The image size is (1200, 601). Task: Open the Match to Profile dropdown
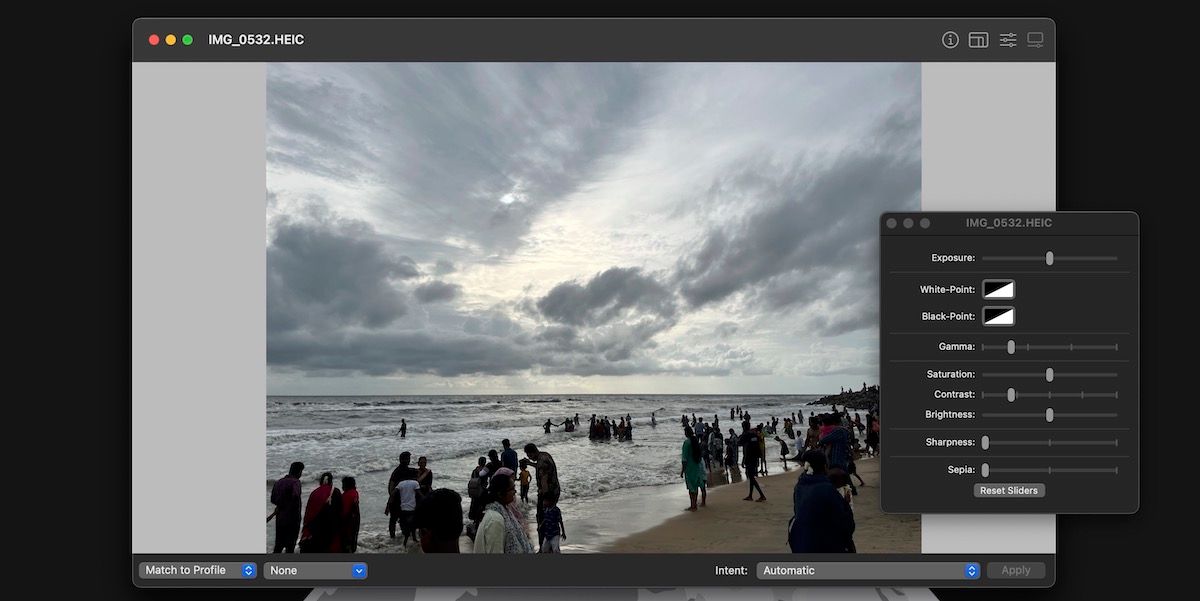[197, 569]
